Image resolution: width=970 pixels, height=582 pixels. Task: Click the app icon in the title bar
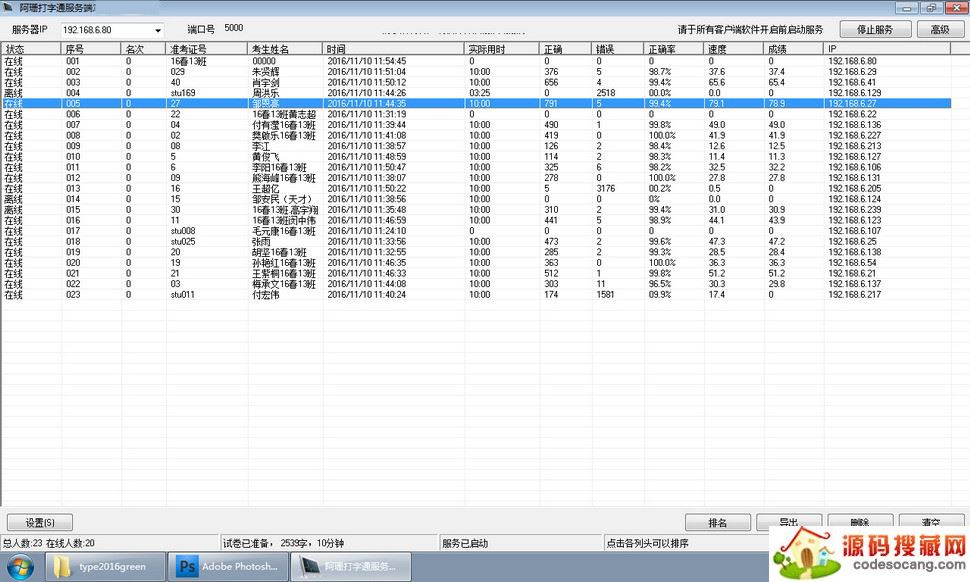pos(8,7)
